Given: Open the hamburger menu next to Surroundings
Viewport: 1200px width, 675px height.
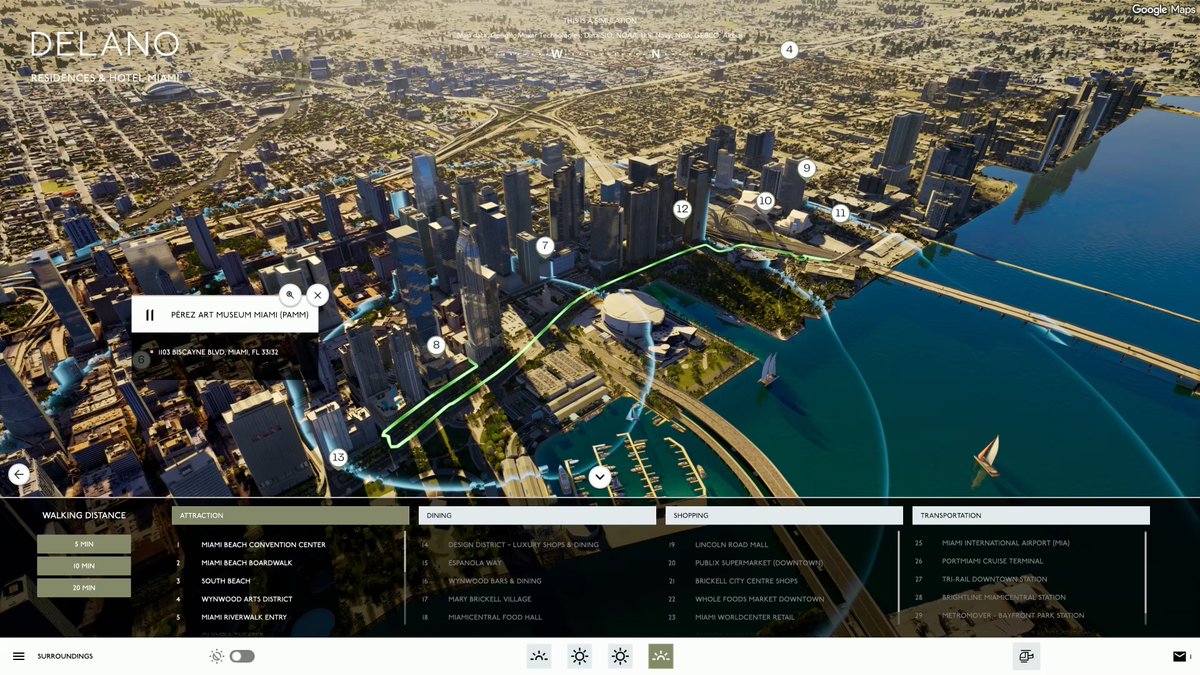Looking at the screenshot, I should (18, 656).
